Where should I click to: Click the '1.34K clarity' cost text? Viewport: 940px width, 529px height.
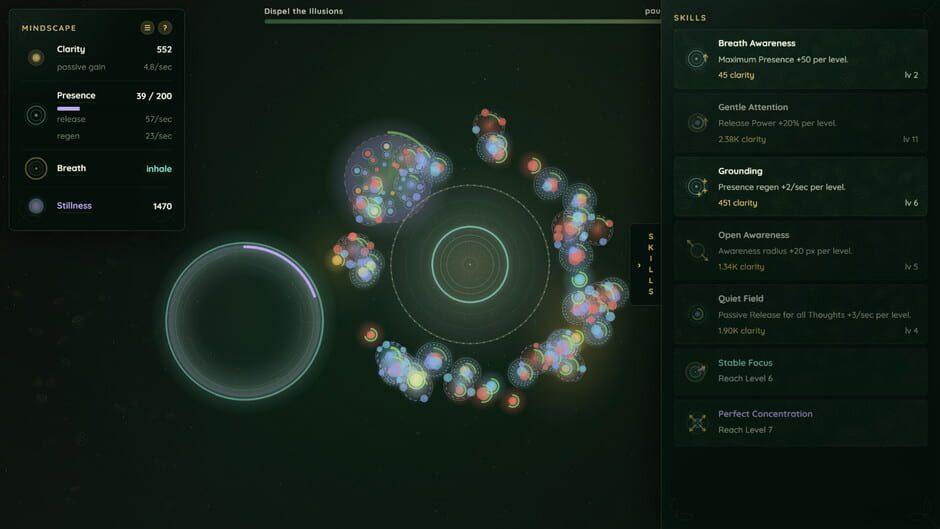[x=741, y=267]
